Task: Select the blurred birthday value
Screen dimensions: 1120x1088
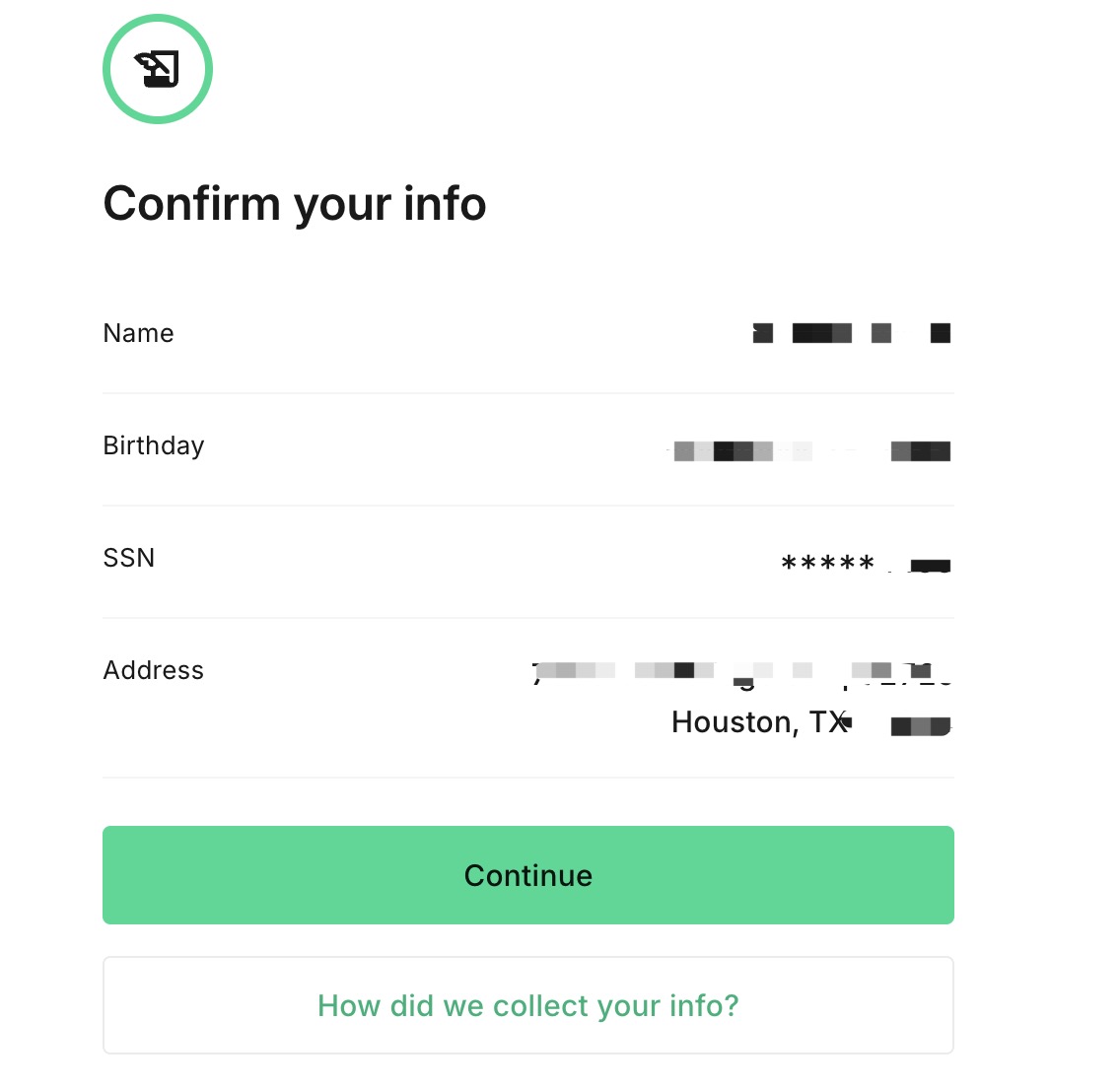Action: click(811, 451)
